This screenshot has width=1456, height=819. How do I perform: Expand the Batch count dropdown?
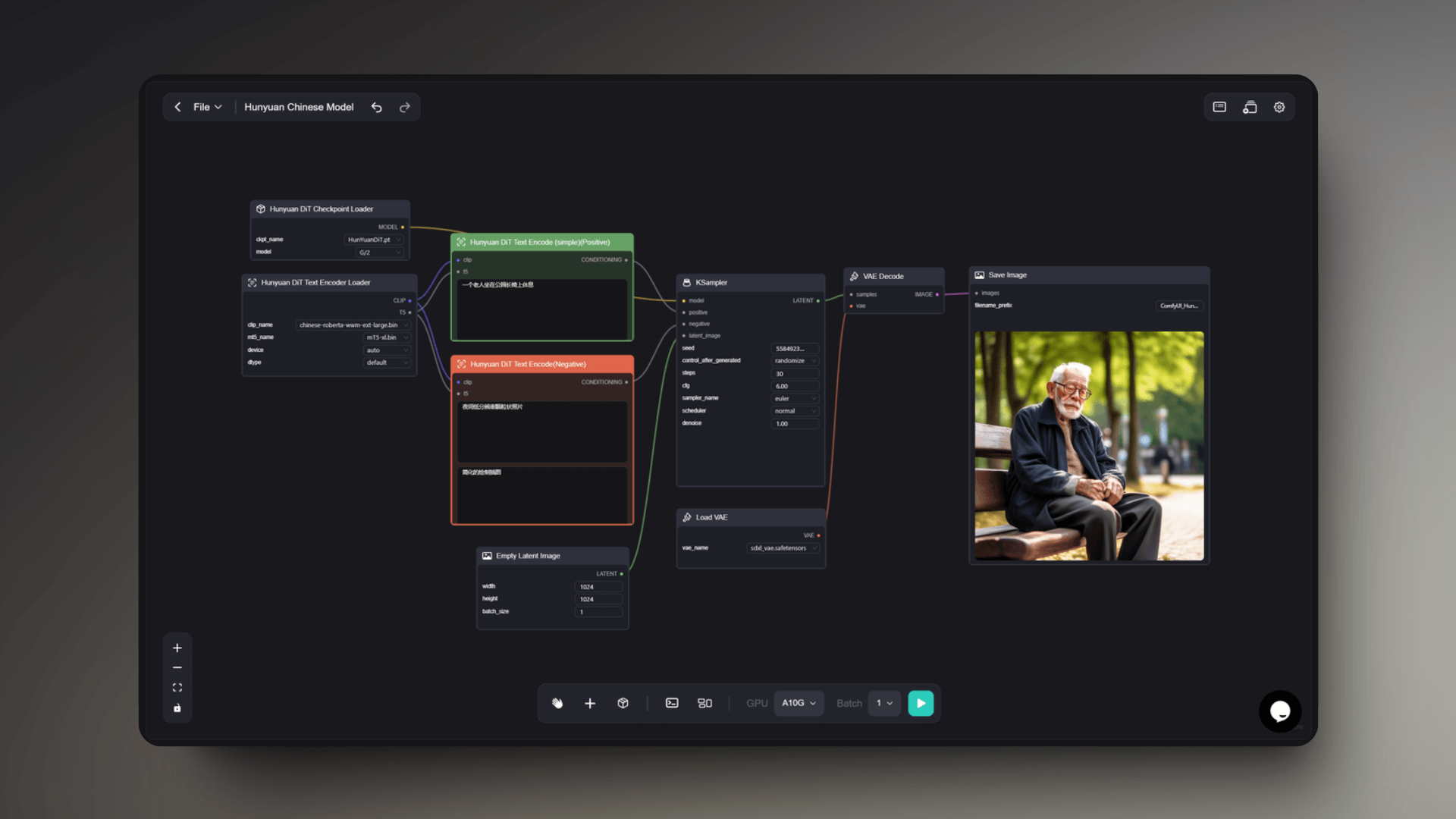click(x=884, y=703)
